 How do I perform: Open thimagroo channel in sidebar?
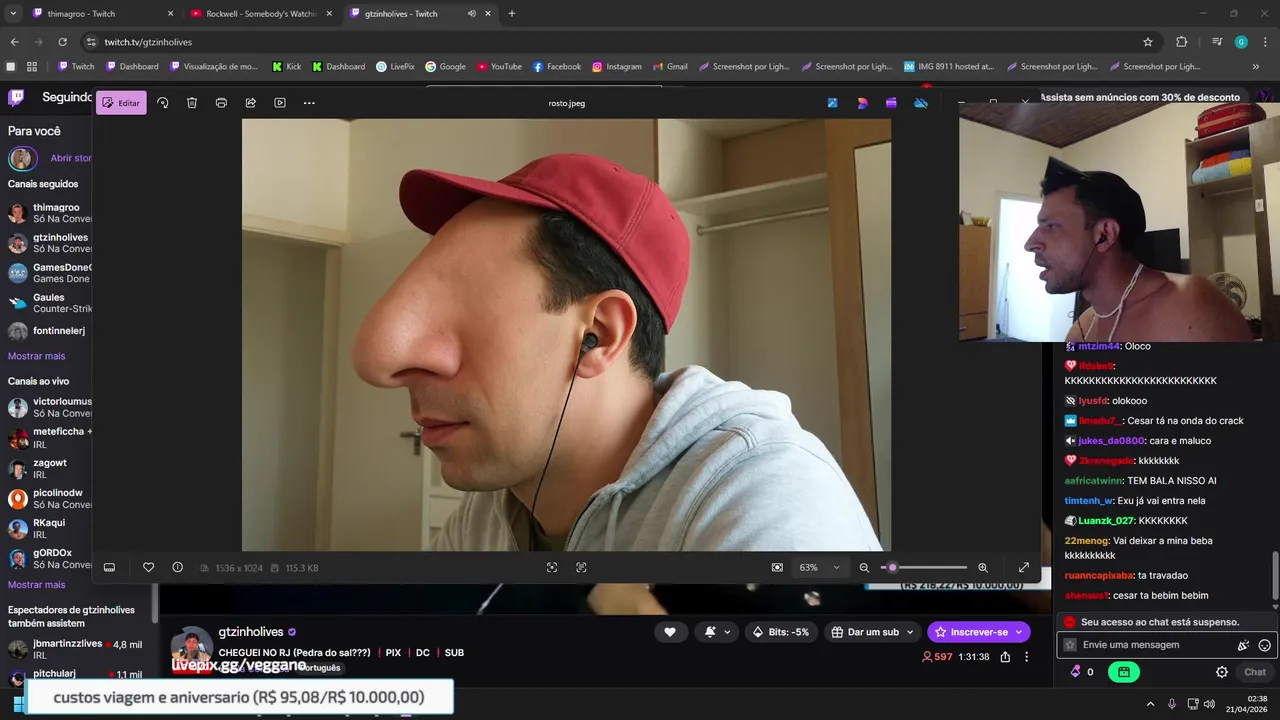pos(50,213)
